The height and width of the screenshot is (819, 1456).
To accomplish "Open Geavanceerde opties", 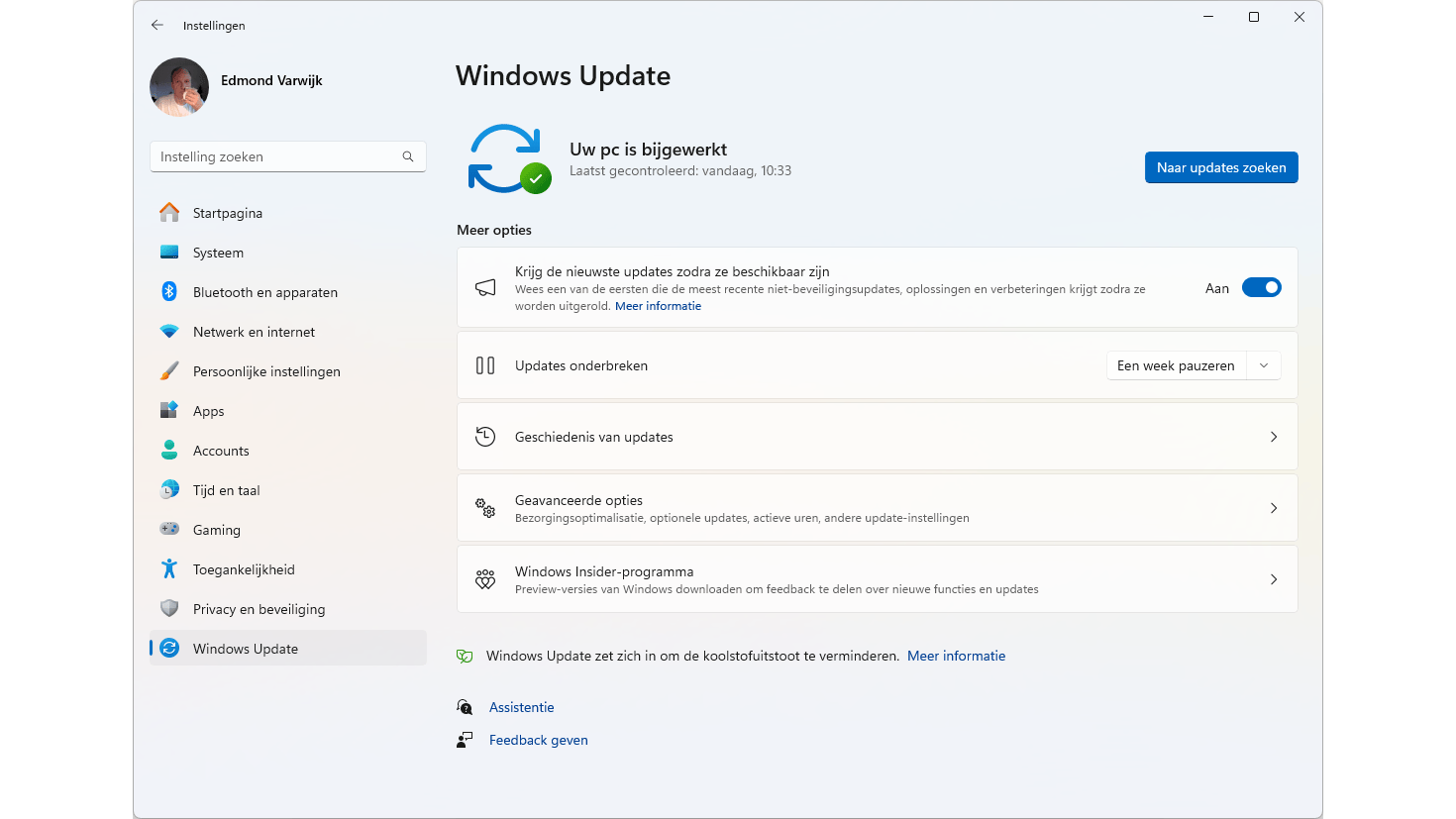I will (x=877, y=508).
